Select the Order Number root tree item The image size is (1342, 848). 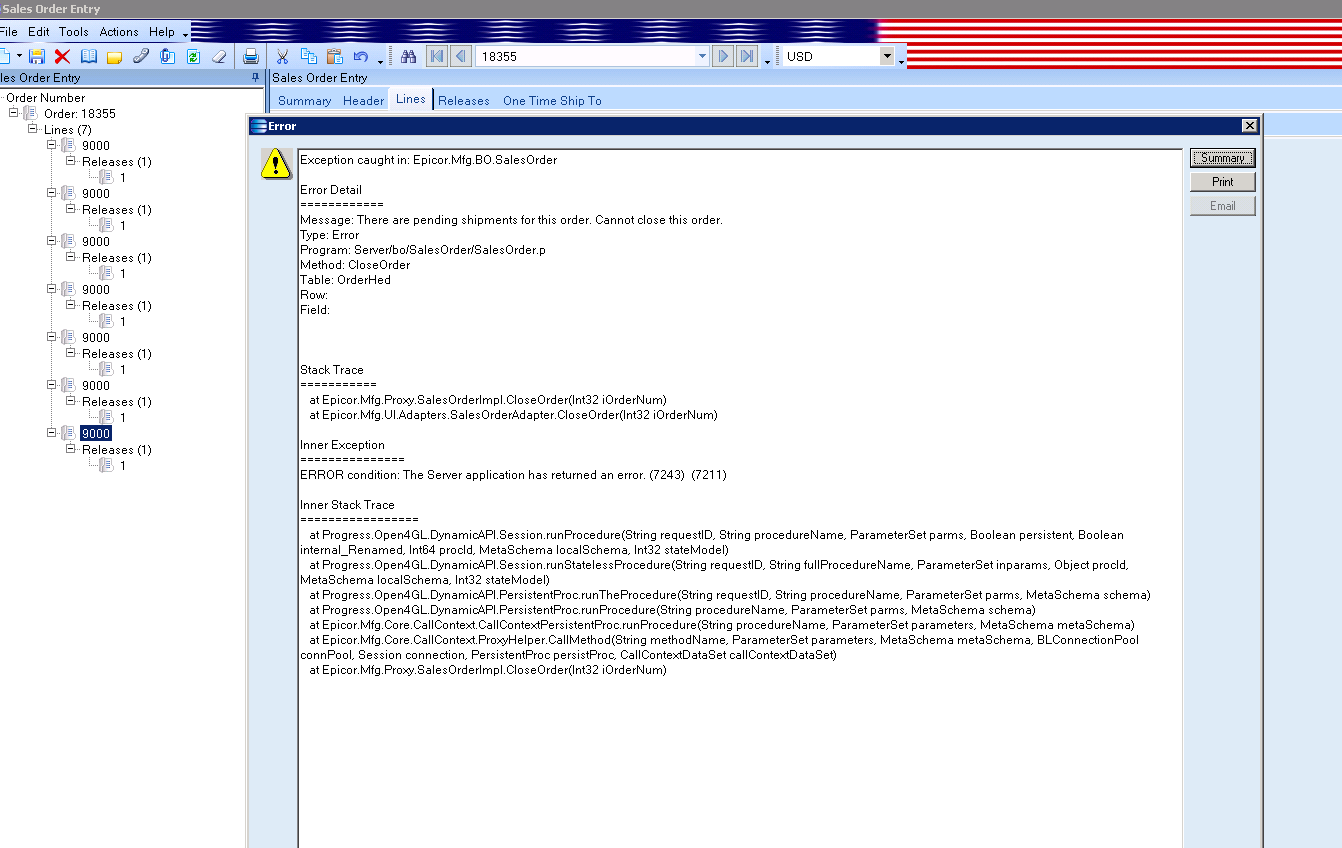pos(46,97)
